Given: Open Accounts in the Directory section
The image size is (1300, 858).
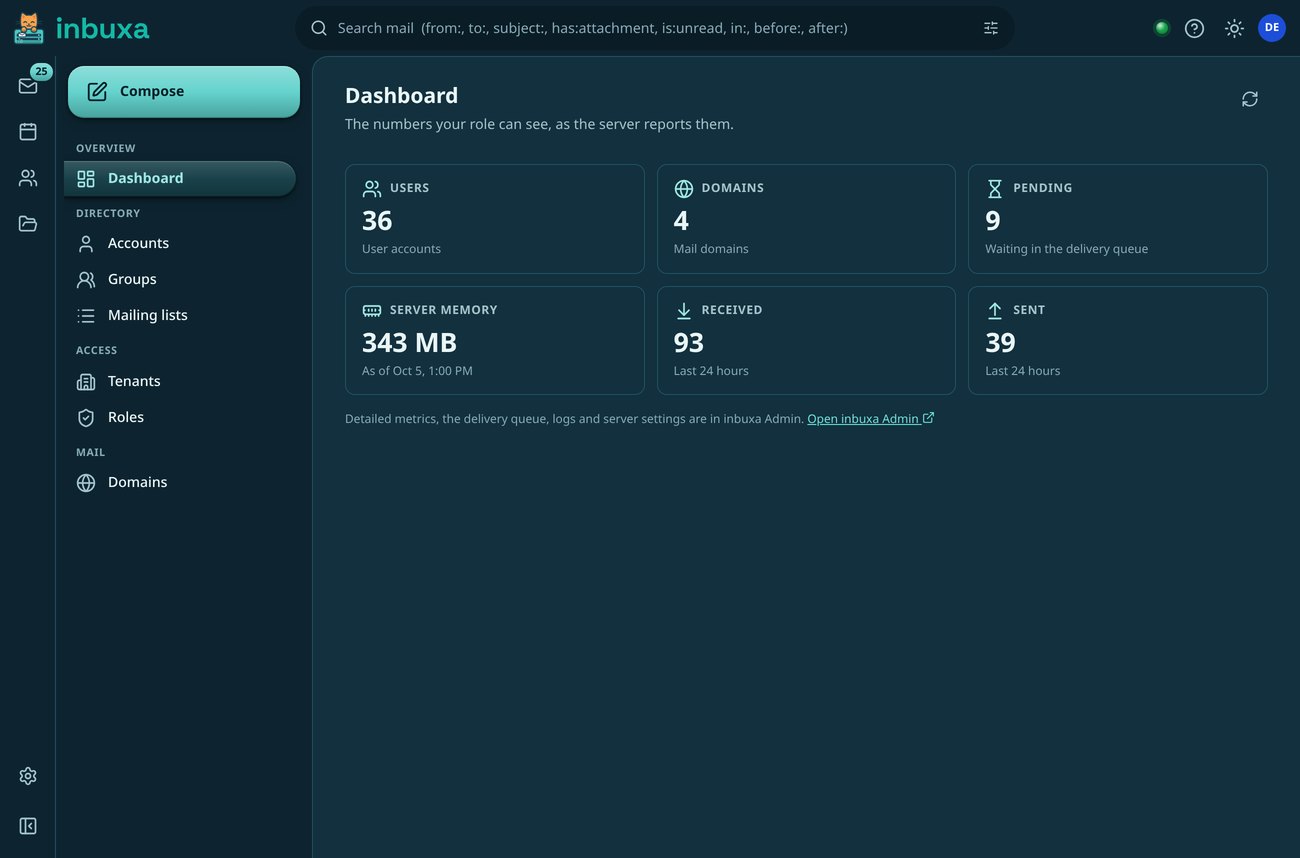Looking at the screenshot, I should coord(180,243).
